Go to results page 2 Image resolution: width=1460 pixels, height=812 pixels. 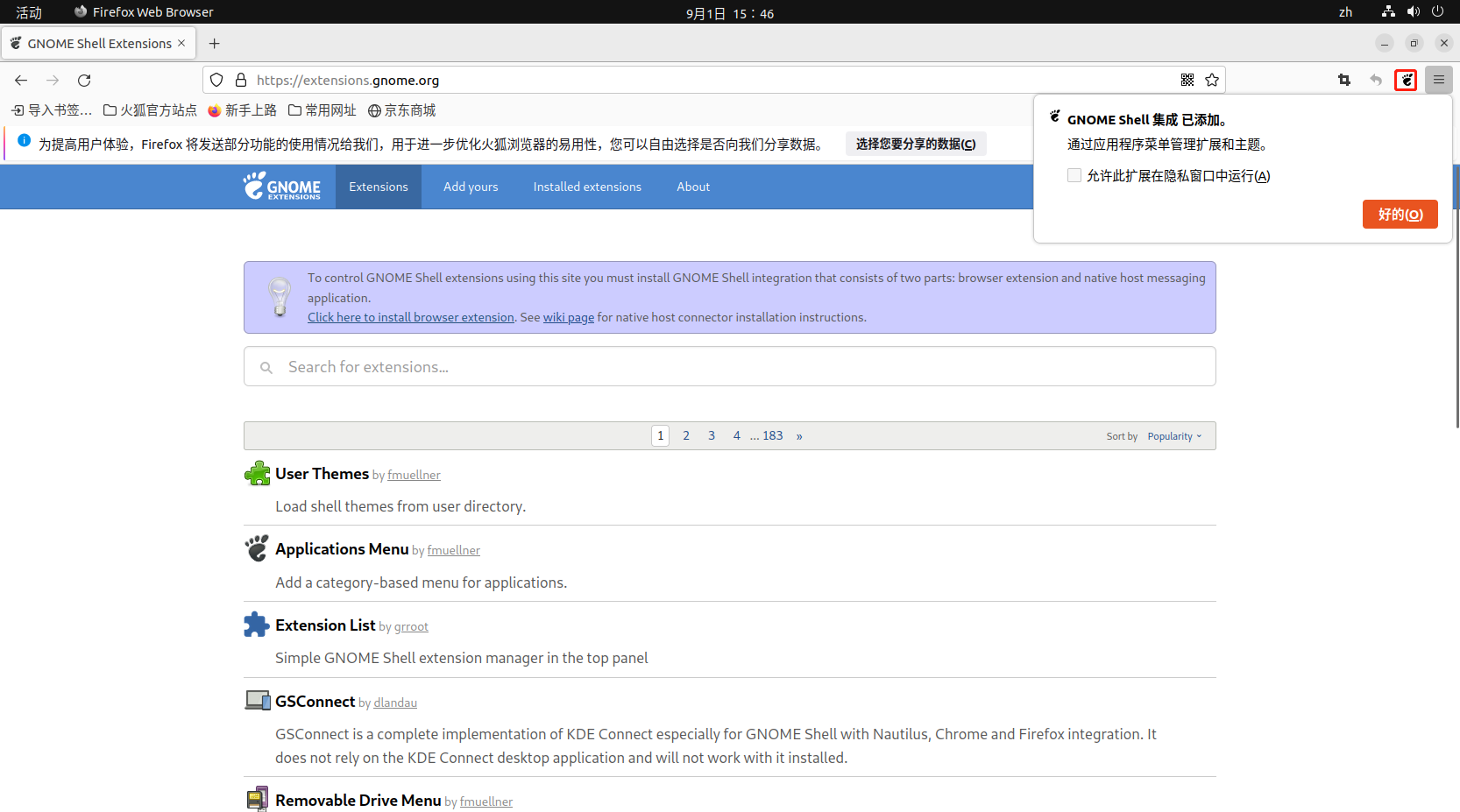coord(686,435)
